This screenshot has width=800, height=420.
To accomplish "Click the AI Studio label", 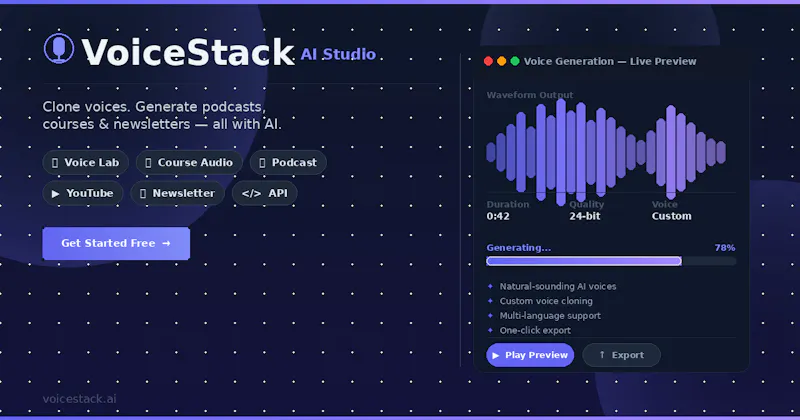I will click(338, 54).
